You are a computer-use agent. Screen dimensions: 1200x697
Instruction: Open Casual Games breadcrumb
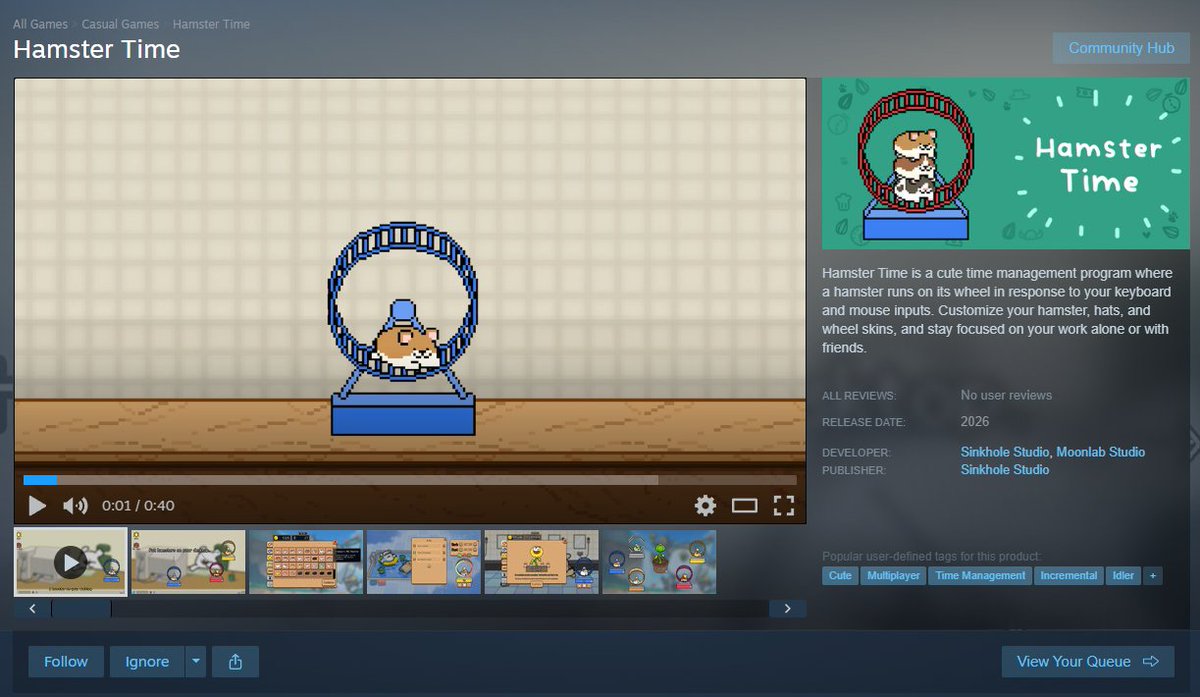(x=120, y=24)
